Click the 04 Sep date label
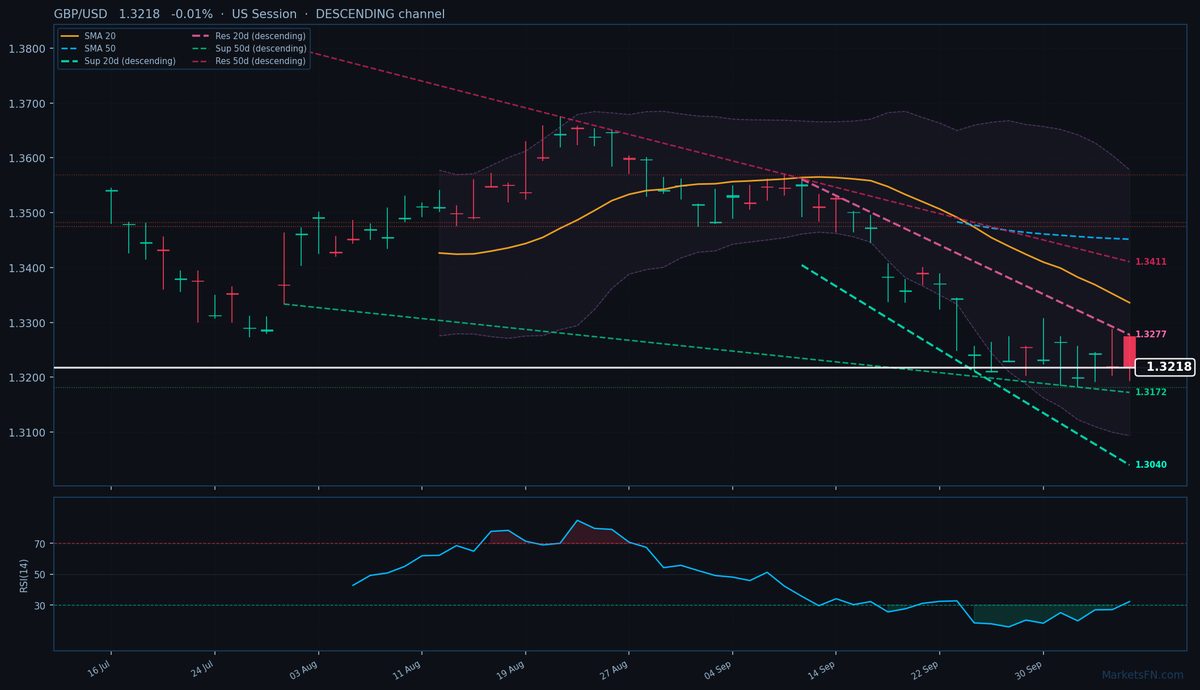This screenshot has height=690, width=1200. [718, 668]
